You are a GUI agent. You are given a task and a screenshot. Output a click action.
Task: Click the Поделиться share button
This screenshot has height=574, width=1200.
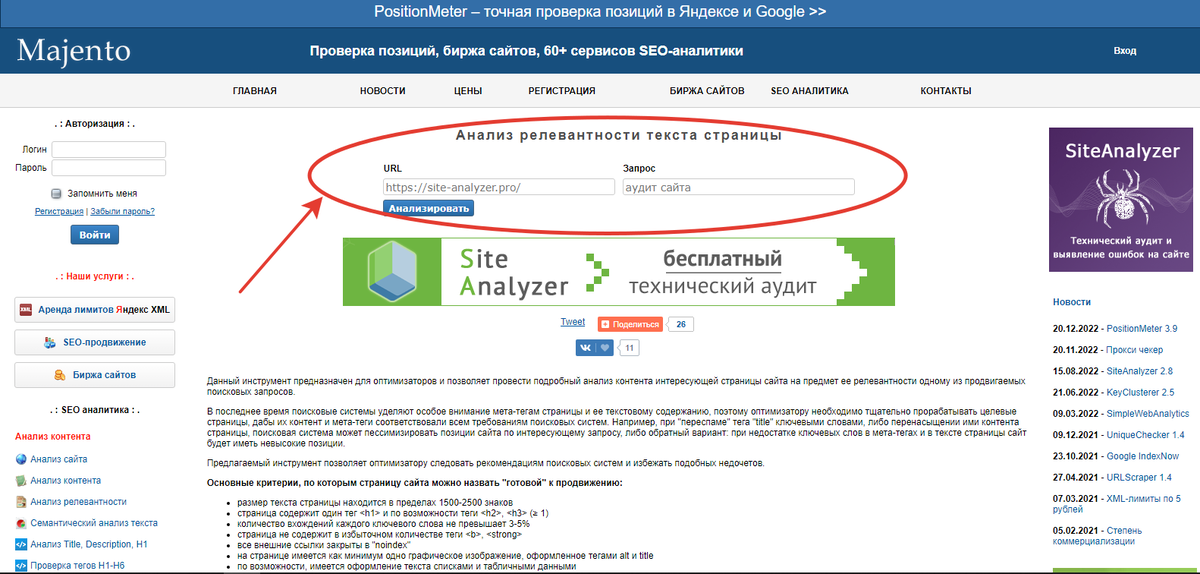(x=630, y=324)
